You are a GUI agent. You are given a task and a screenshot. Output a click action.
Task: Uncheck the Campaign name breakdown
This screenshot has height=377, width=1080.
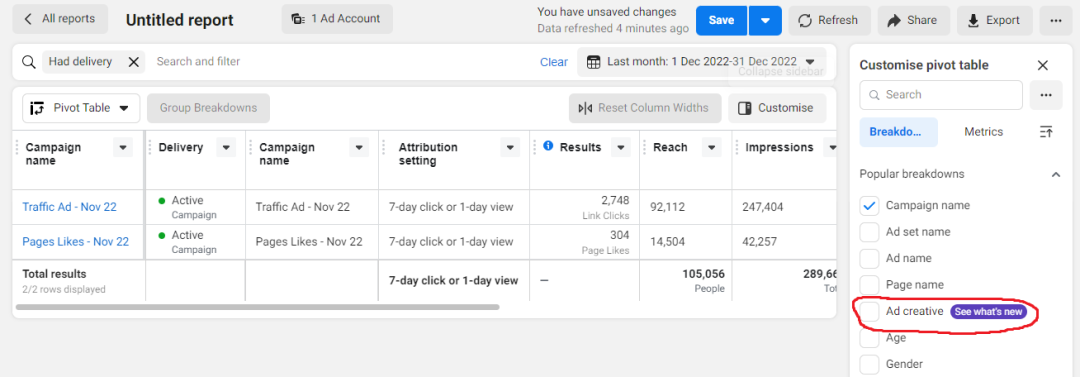pyautogui.click(x=870, y=205)
